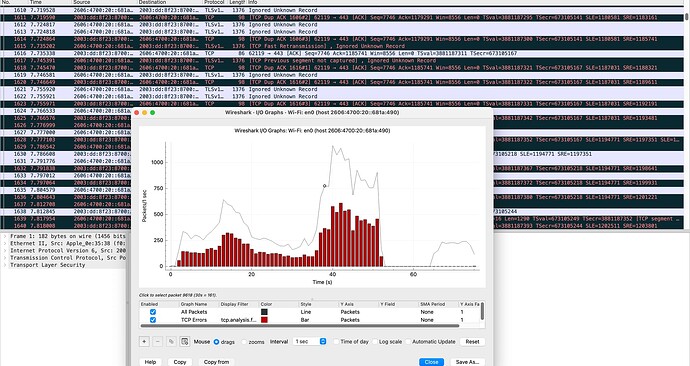
Task: Select packet number 1638 in the packet list
Action: (x=66, y=212)
